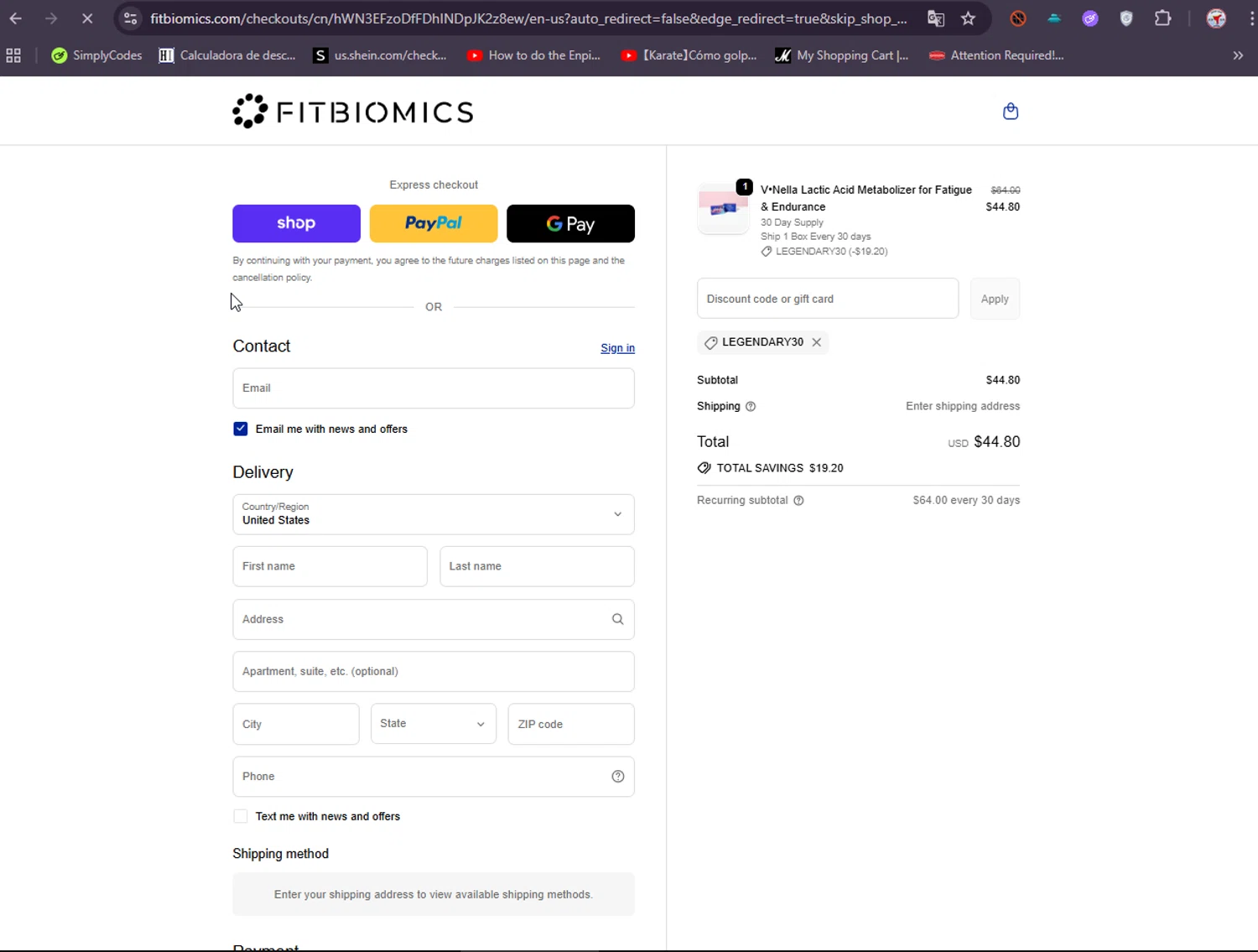
Task: Click the Total amount $44.80
Action: pos(997,441)
